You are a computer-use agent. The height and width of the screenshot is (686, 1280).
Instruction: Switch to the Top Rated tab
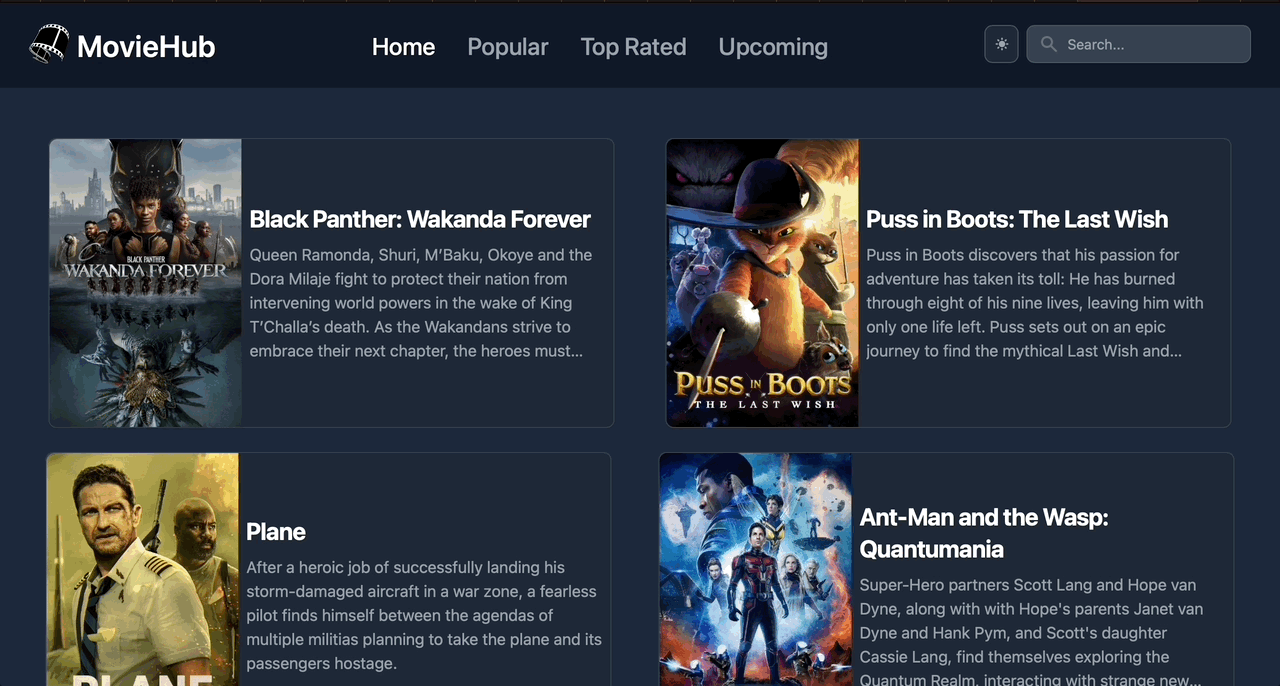(x=633, y=46)
